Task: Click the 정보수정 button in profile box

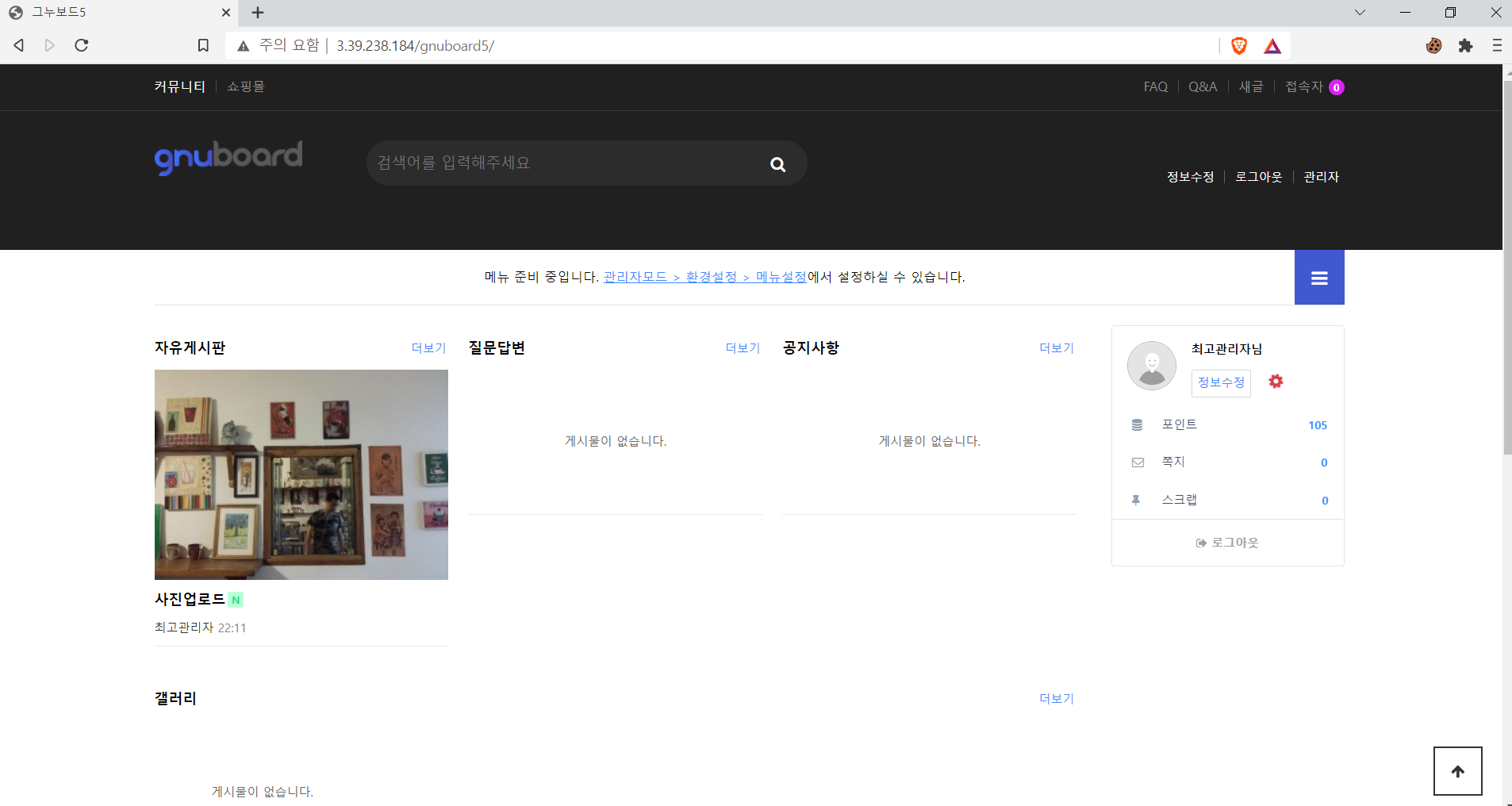Action: [x=1221, y=382]
